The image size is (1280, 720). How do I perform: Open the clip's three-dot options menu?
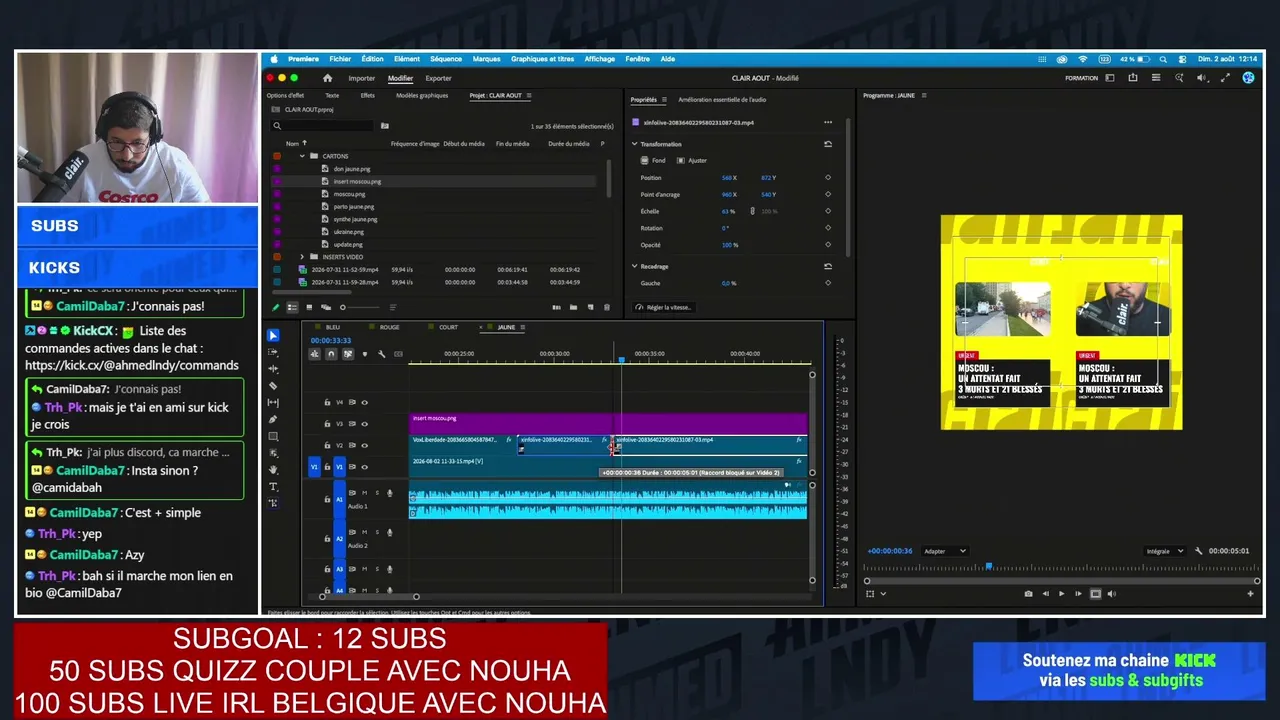tap(828, 122)
